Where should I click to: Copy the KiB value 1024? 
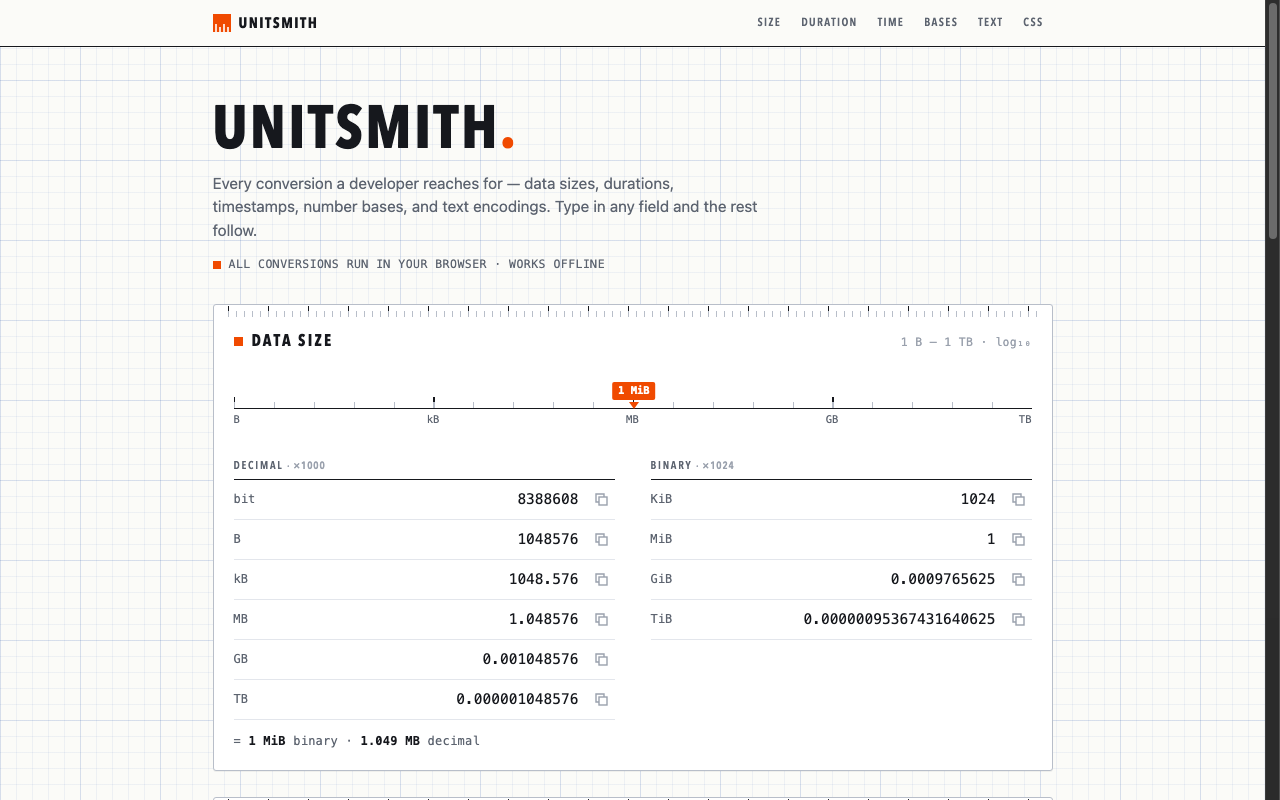1018,499
